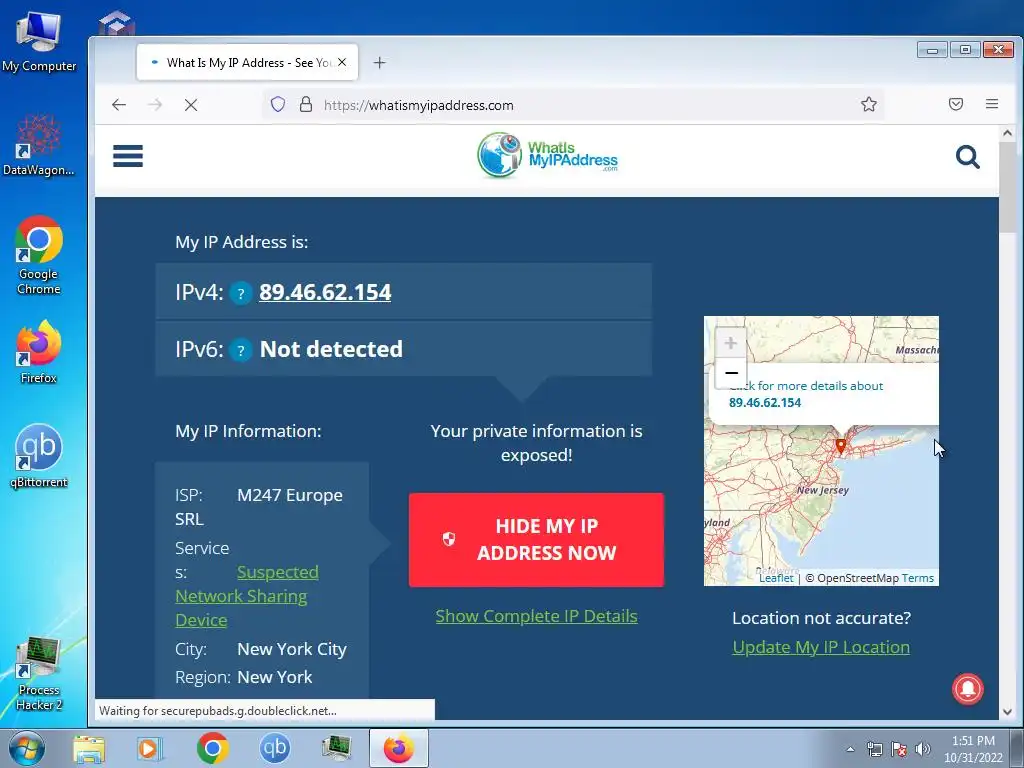
Task: Open Show Complete IP Details link
Action: tap(536, 616)
